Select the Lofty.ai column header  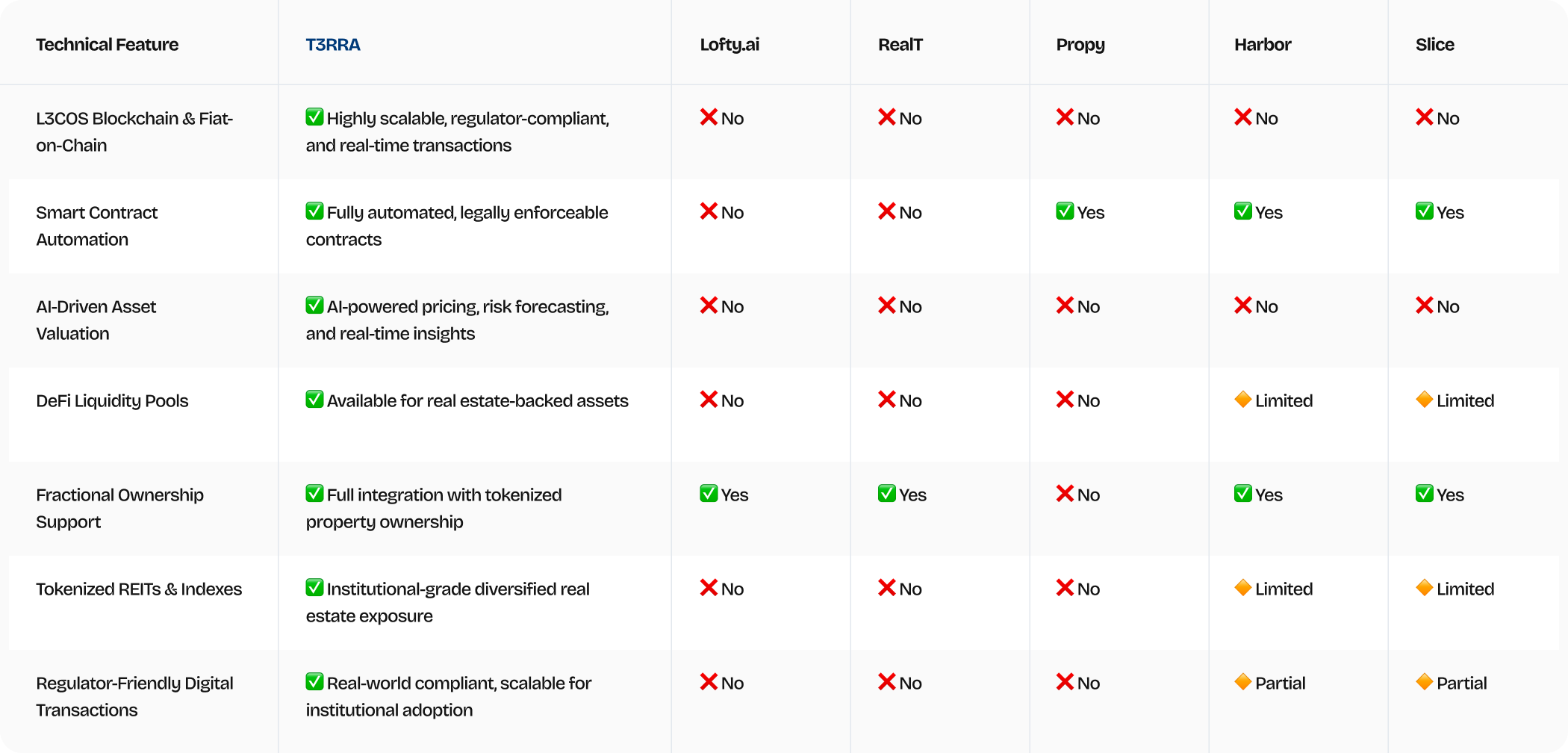[729, 45]
